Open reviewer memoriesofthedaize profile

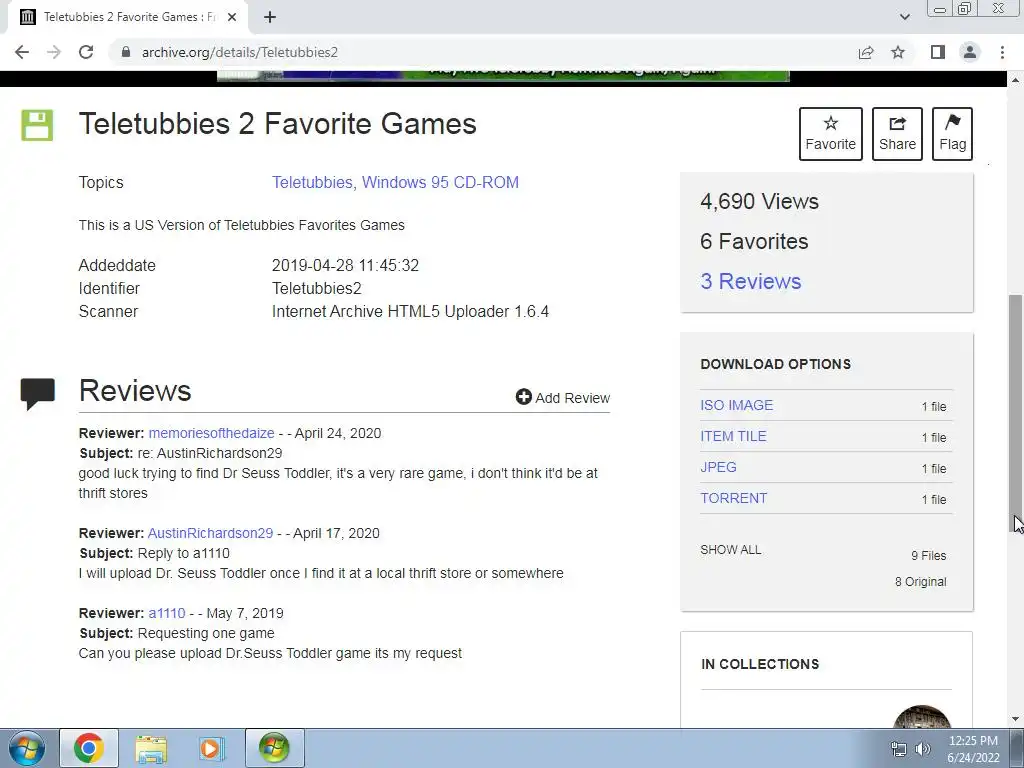click(212, 433)
